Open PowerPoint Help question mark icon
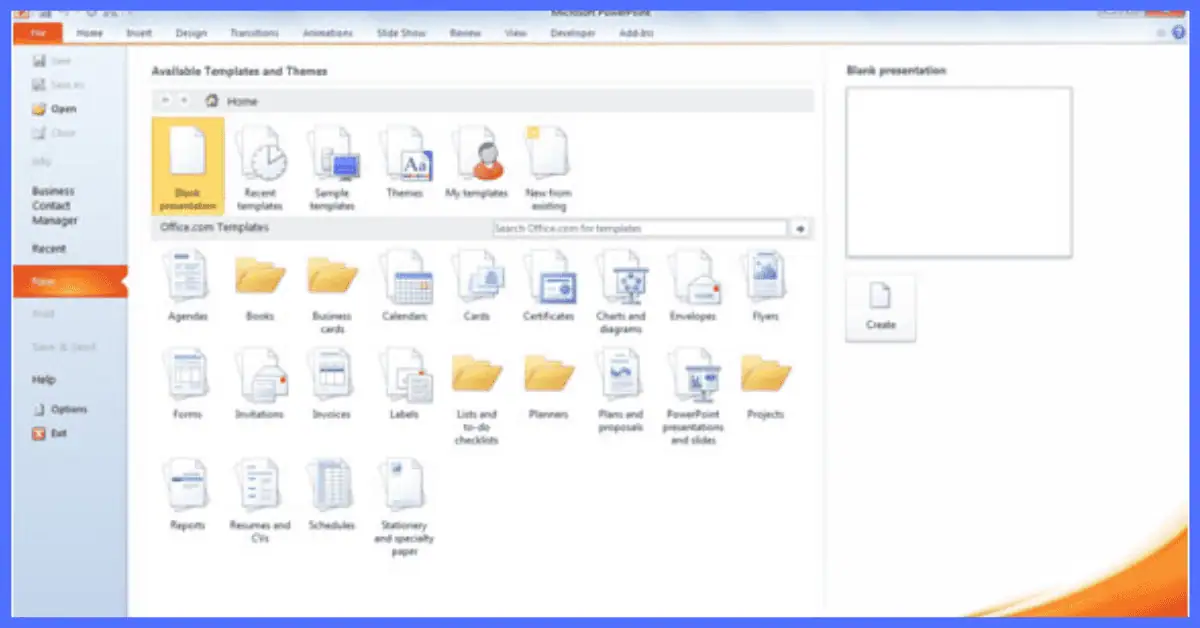The image size is (1200, 628). tap(1177, 33)
